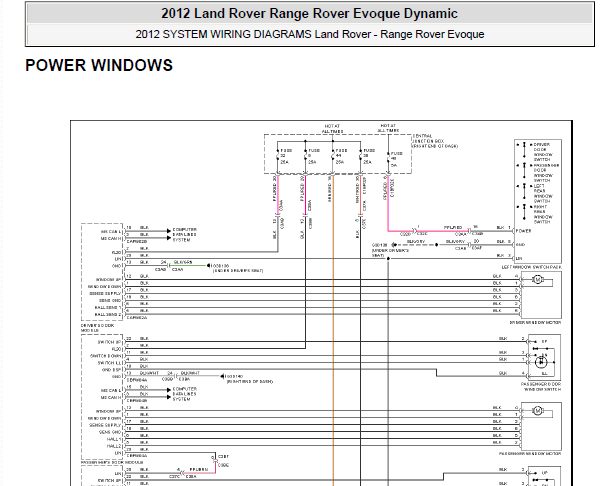Screen dimensions: 601x486
Task: Click the horizontal pink PPL/RED wire to the POWER pin
Action: pos(428,231)
